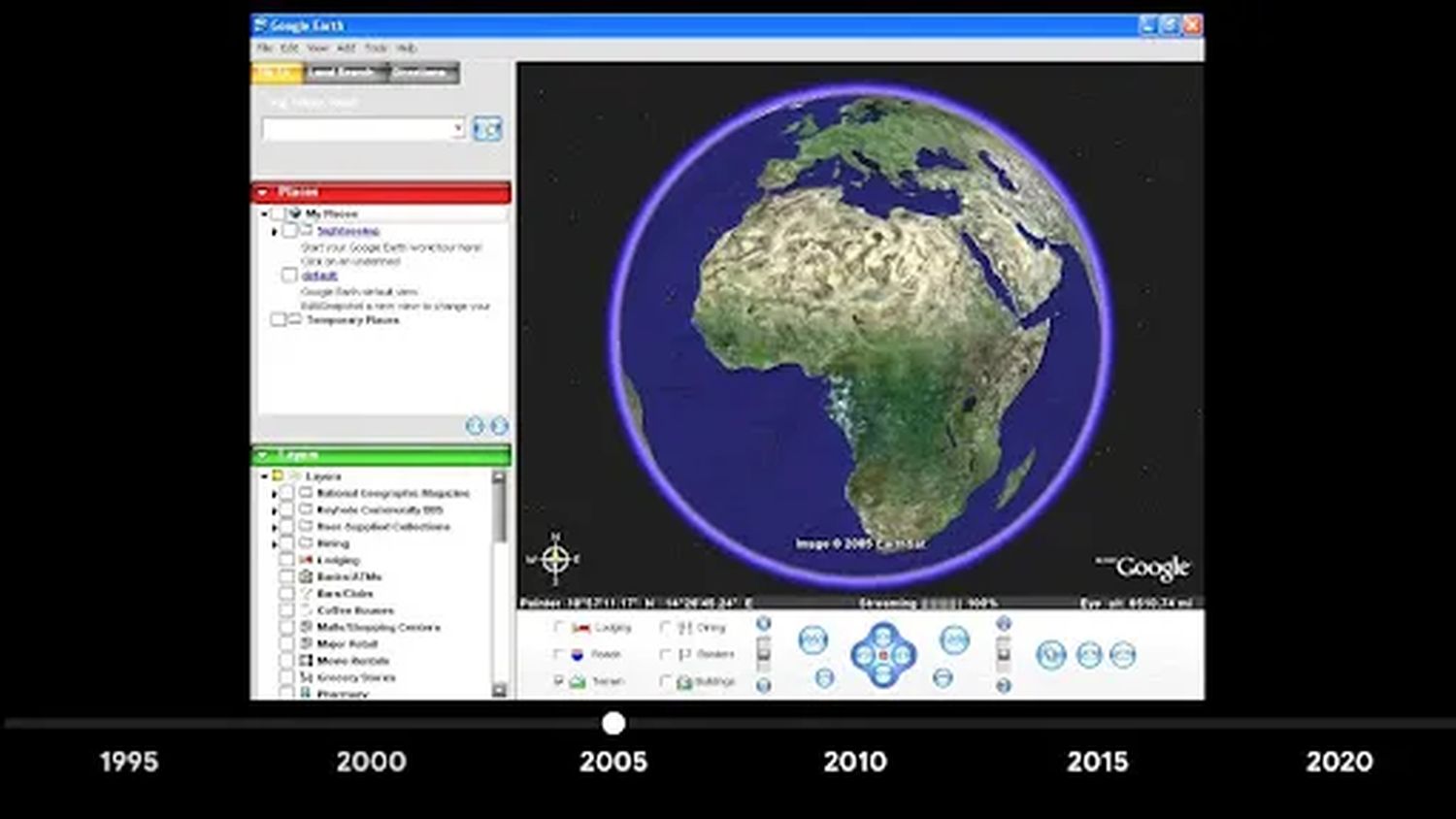Switch to the Directions tab
The height and width of the screenshot is (819, 1456).
point(421,73)
